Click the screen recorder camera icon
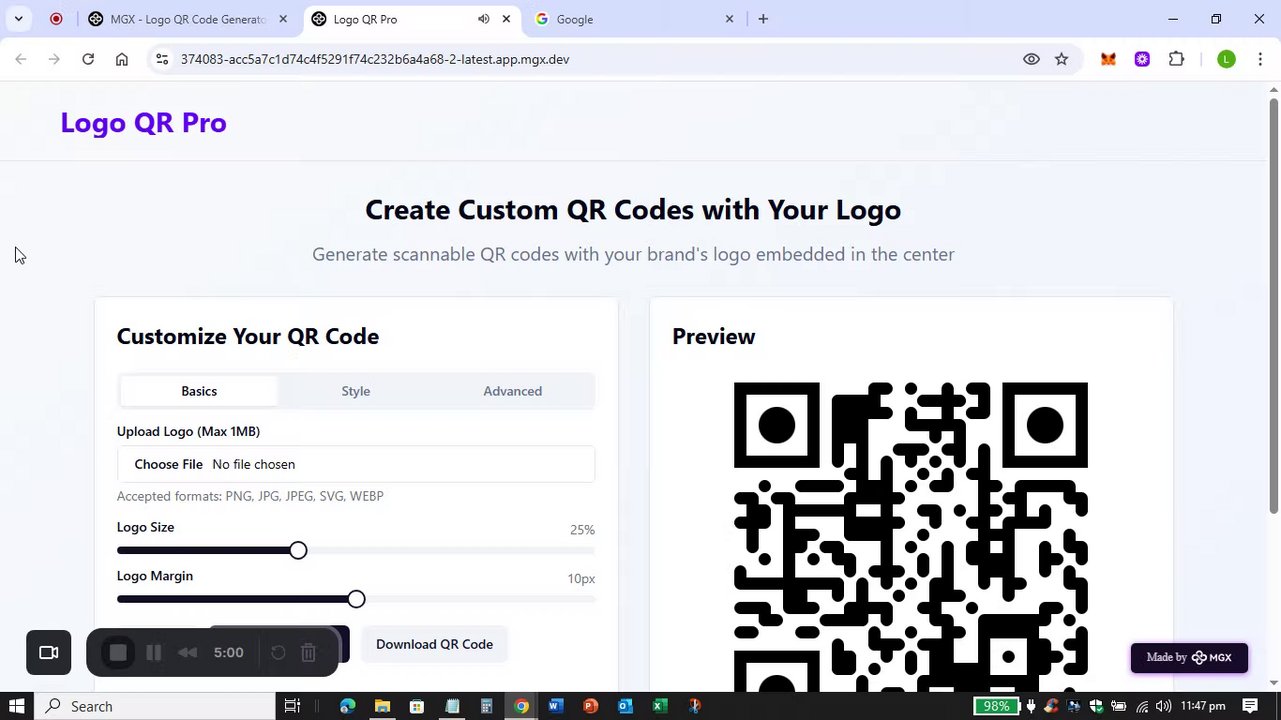1281x720 pixels. 48,653
